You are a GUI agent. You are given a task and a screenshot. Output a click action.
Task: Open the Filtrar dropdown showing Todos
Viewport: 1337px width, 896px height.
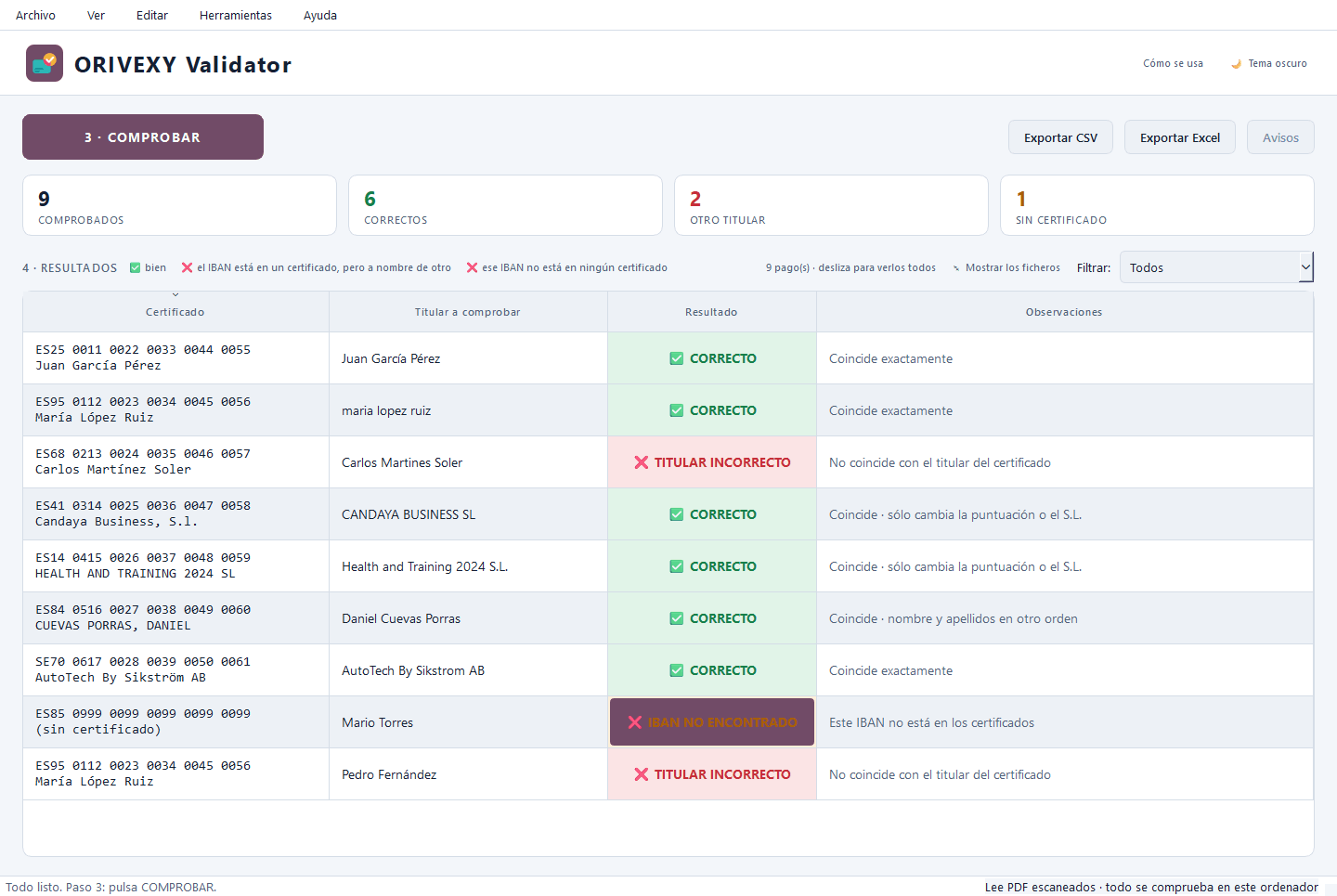tap(1216, 267)
